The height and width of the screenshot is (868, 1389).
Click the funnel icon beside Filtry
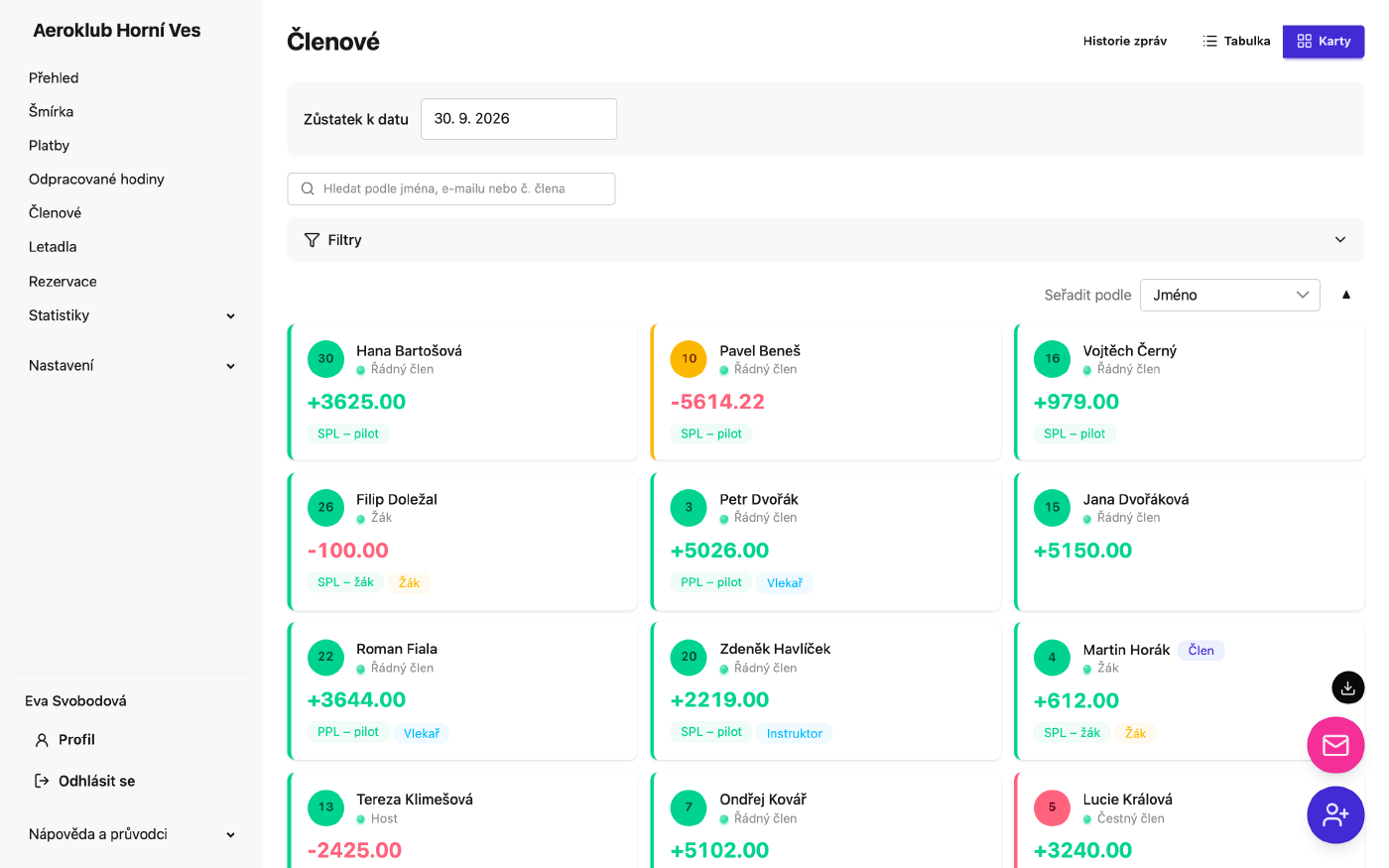(312, 240)
